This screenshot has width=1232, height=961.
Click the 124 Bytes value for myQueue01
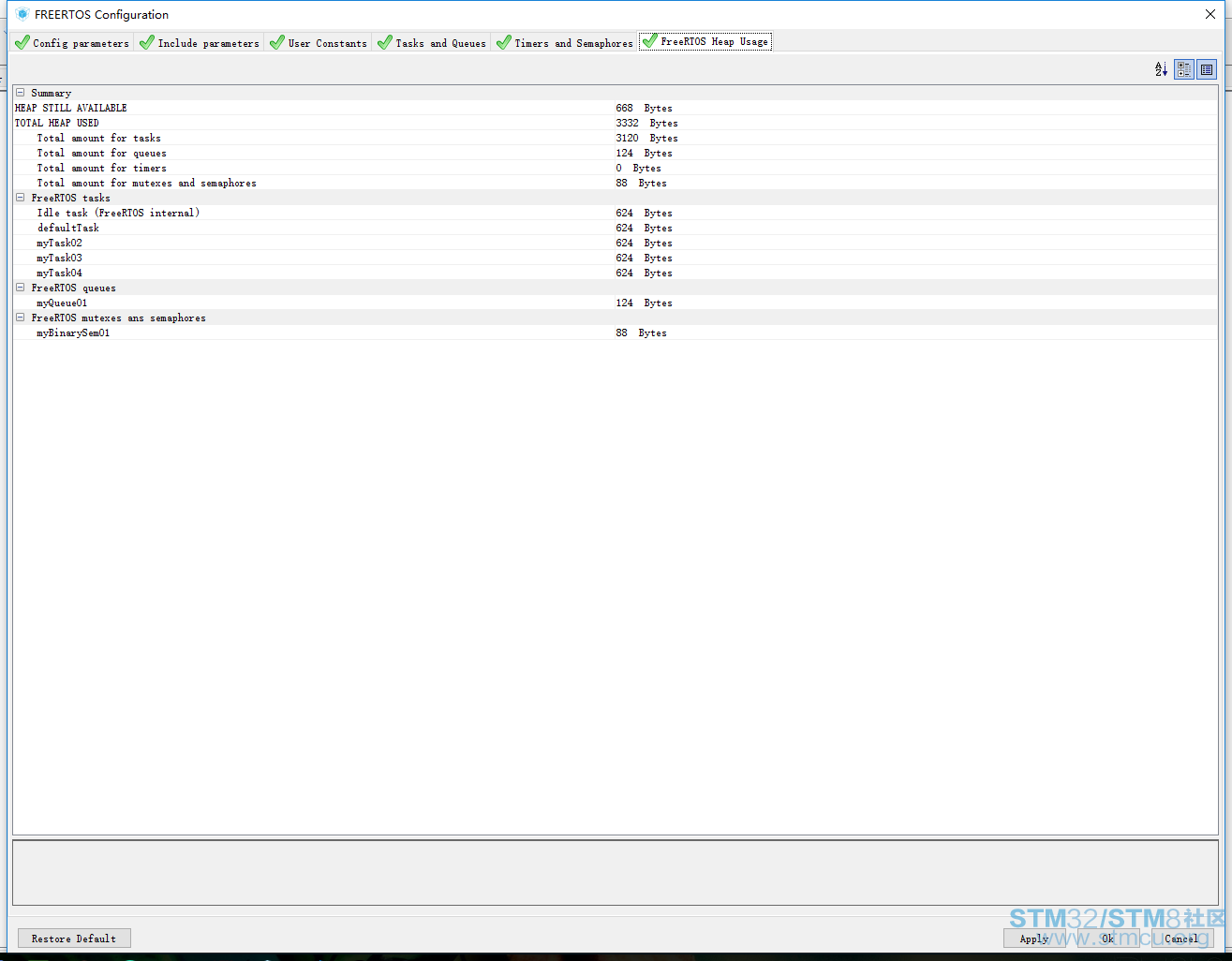[644, 303]
